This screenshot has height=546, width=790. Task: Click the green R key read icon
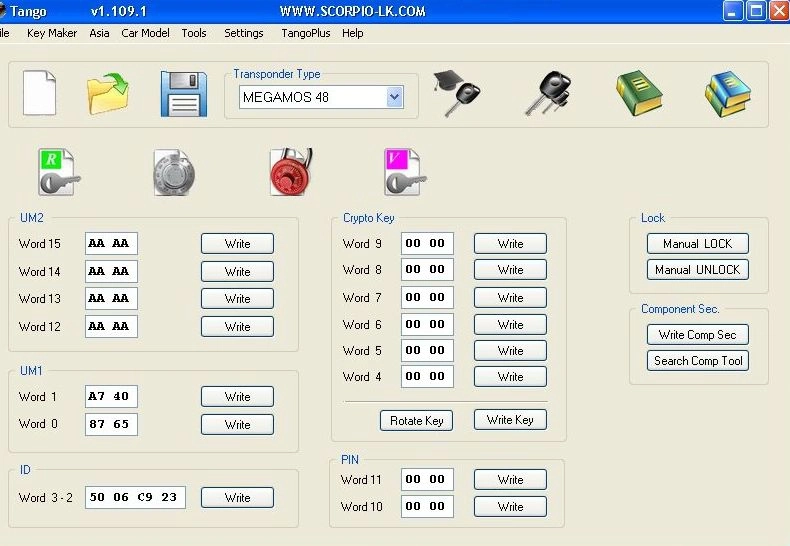coord(58,172)
